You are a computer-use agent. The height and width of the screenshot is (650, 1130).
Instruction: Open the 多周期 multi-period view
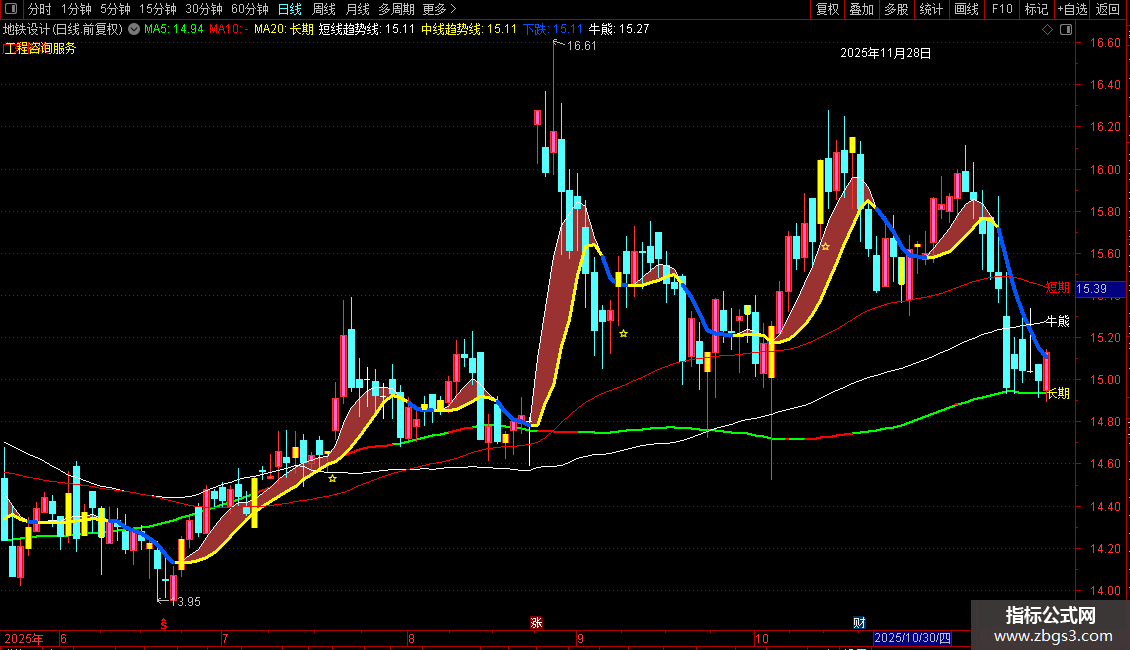pos(396,9)
